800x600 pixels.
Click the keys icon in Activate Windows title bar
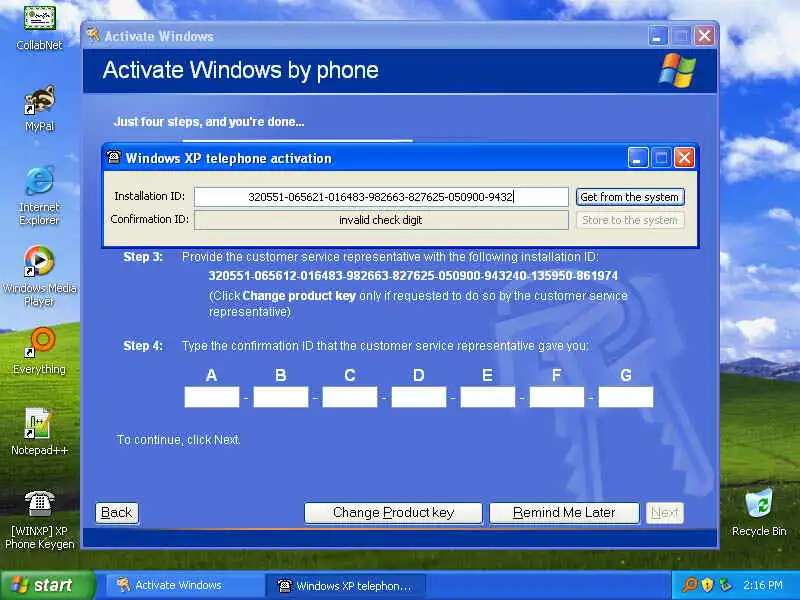point(93,35)
